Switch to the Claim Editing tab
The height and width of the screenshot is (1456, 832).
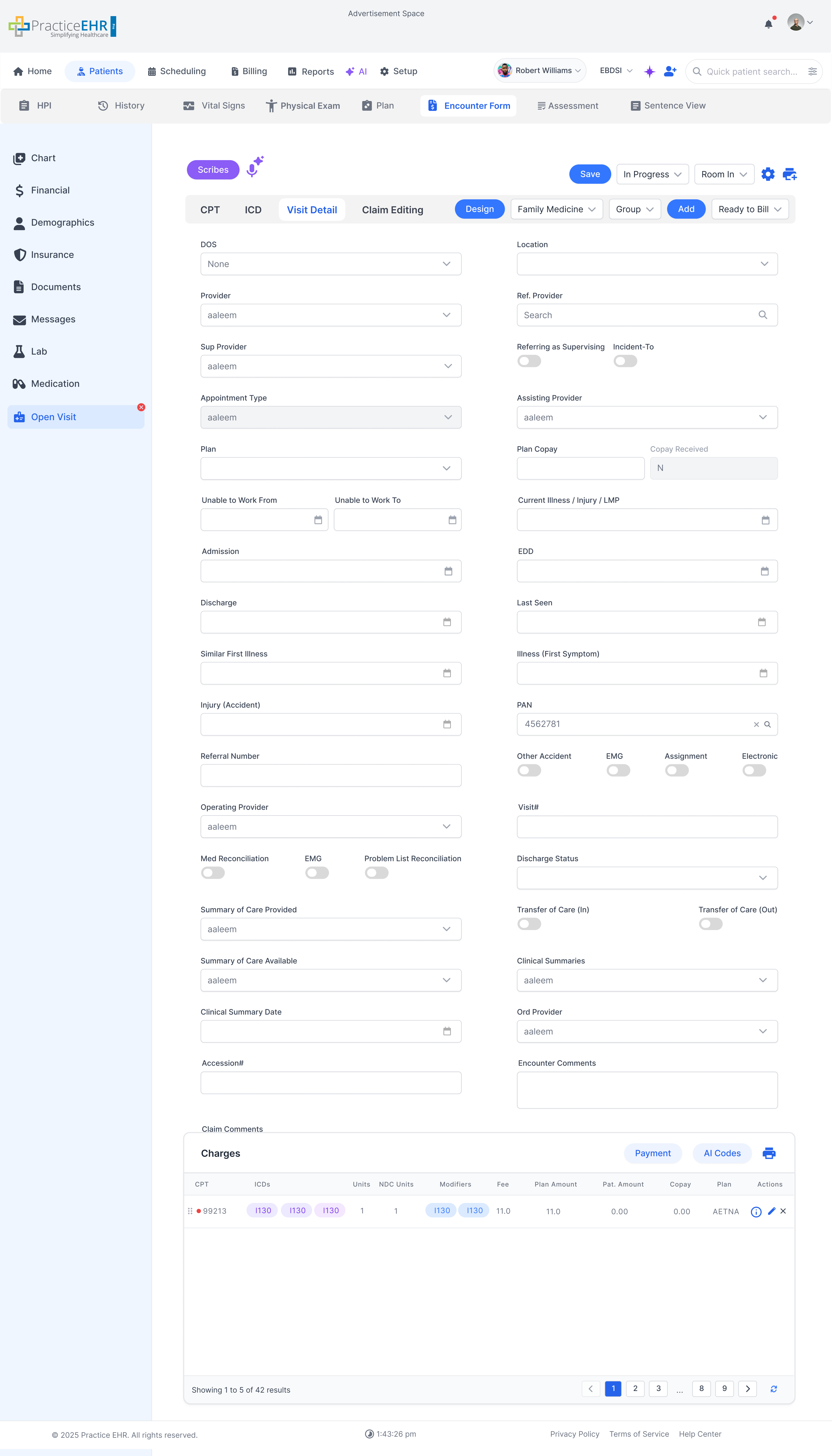point(393,210)
